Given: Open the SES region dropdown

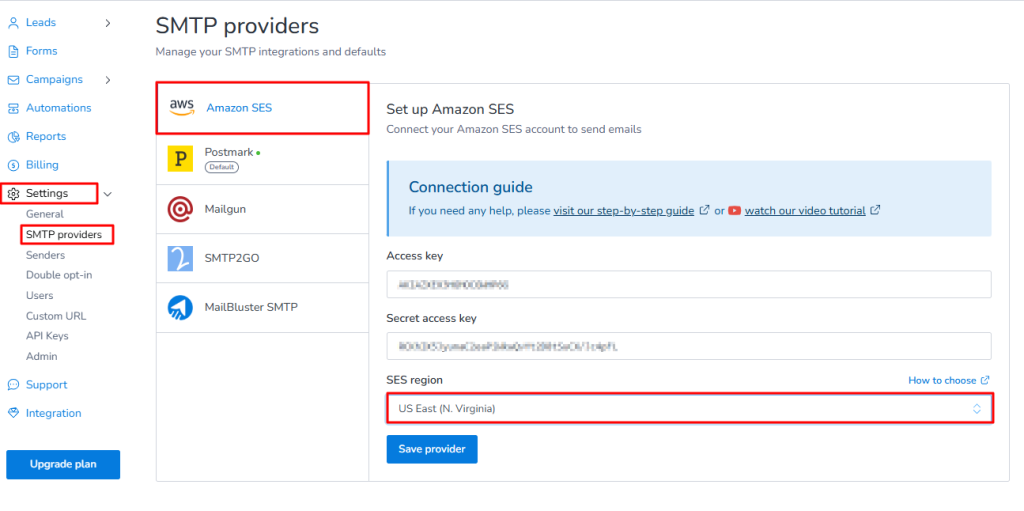Looking at the screenshot, I should 690,408.
